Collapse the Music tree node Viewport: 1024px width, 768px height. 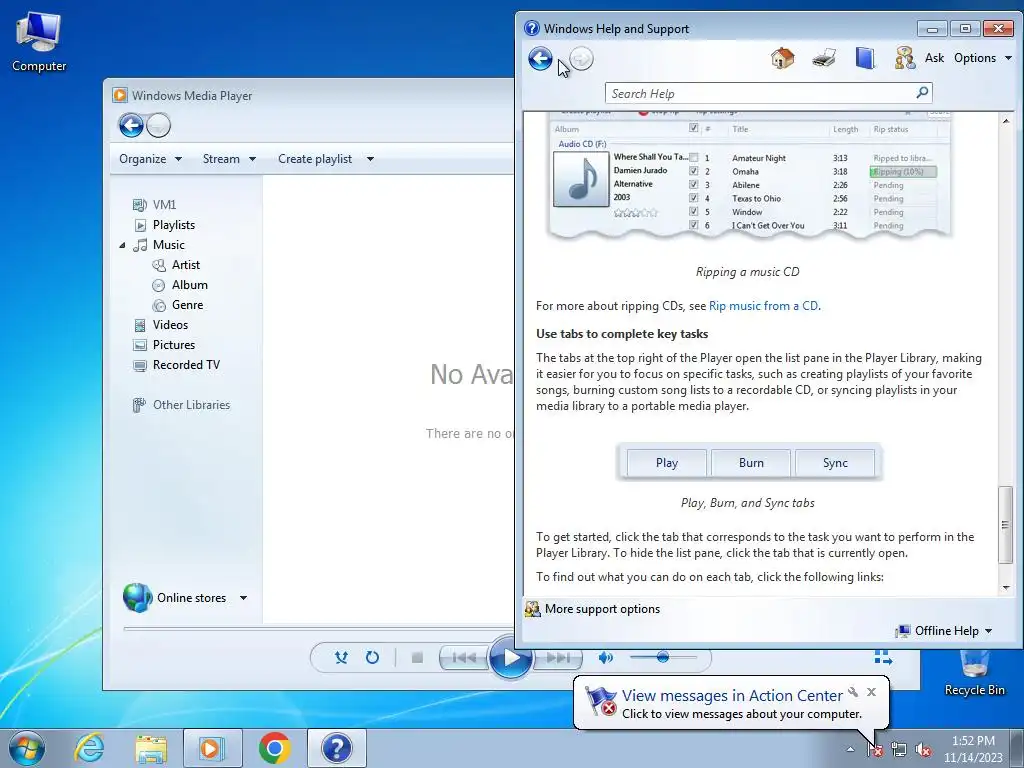(x=122, y=246)
